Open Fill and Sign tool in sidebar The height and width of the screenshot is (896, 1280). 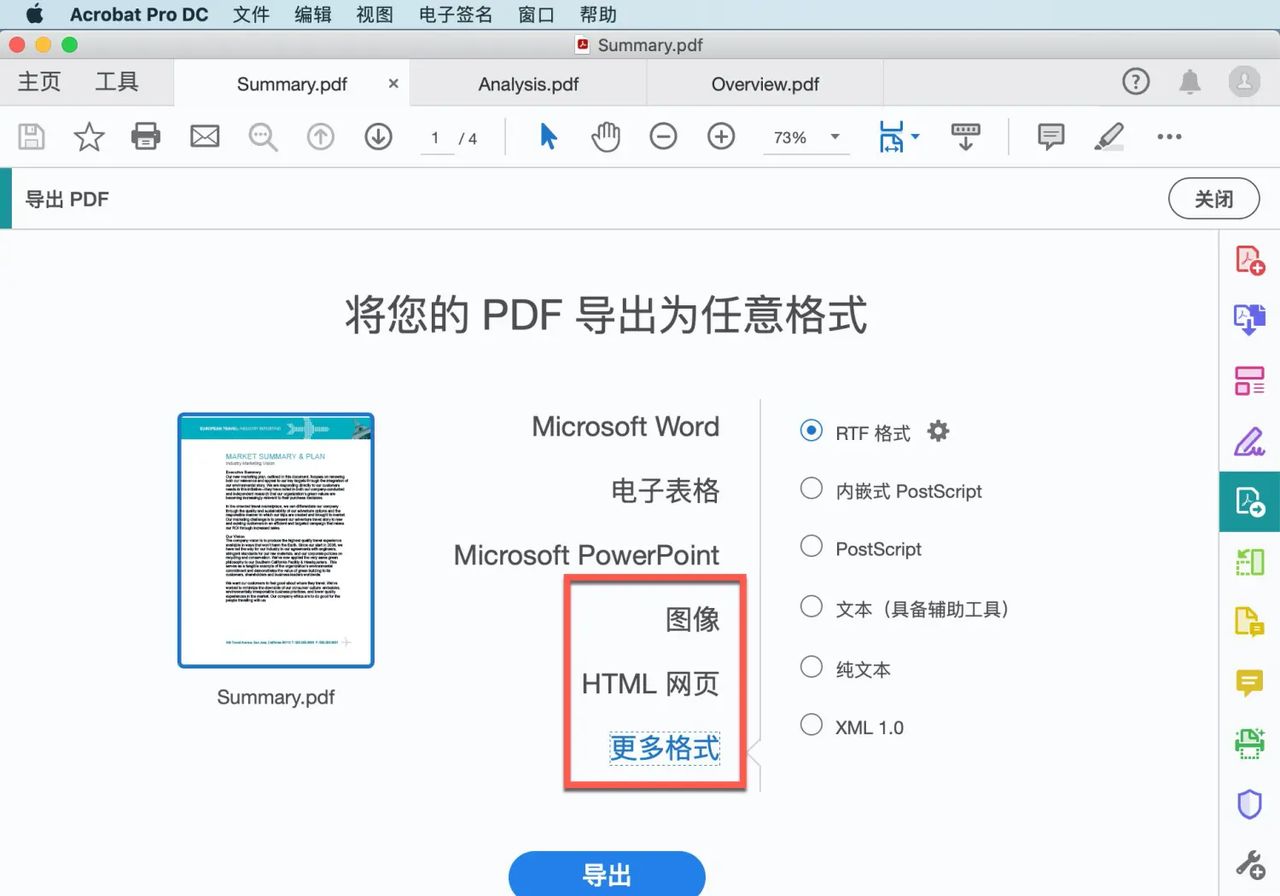click(1250, 441)
